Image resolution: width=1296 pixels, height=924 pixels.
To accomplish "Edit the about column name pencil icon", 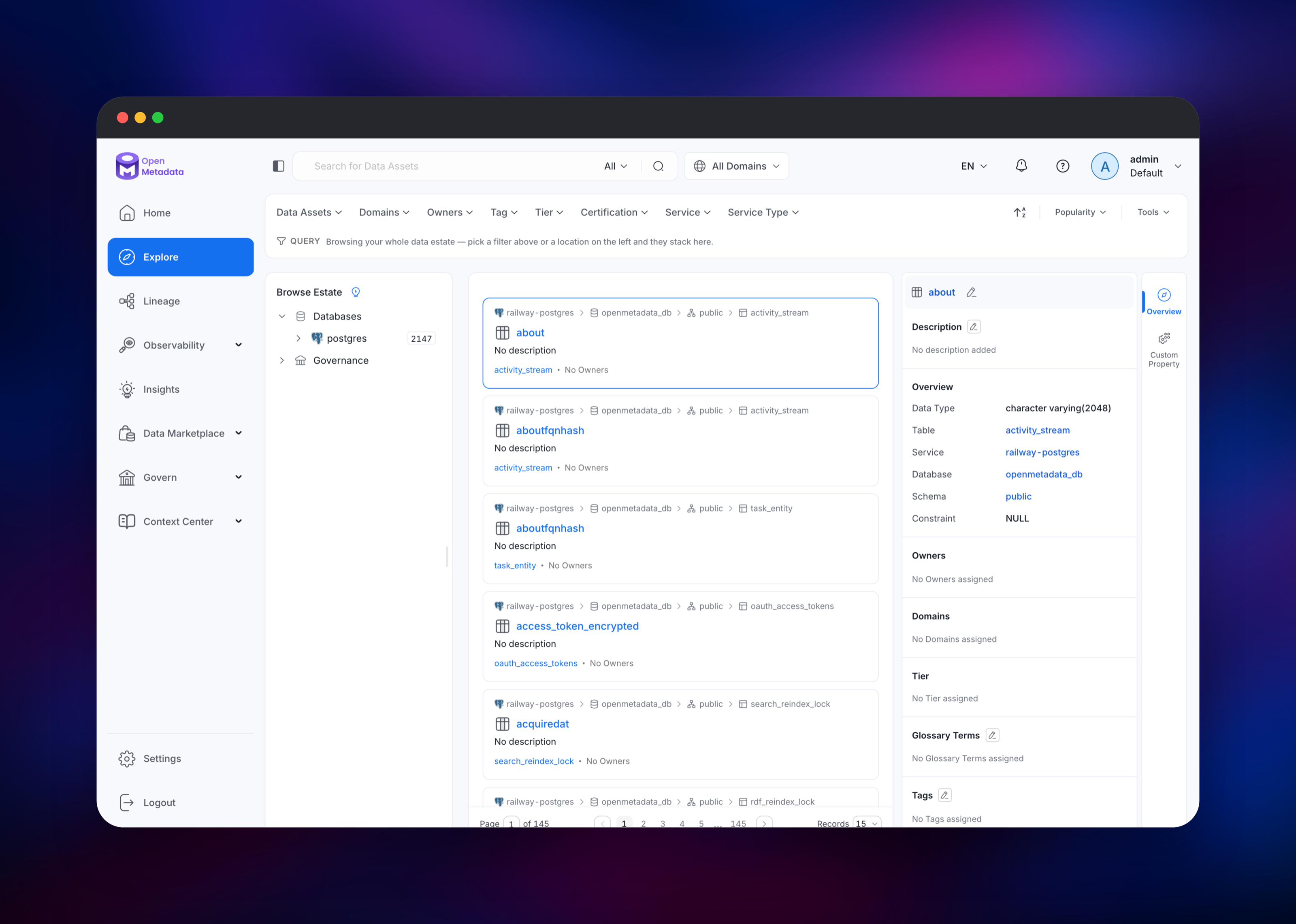I will click(x=971, y=292).
